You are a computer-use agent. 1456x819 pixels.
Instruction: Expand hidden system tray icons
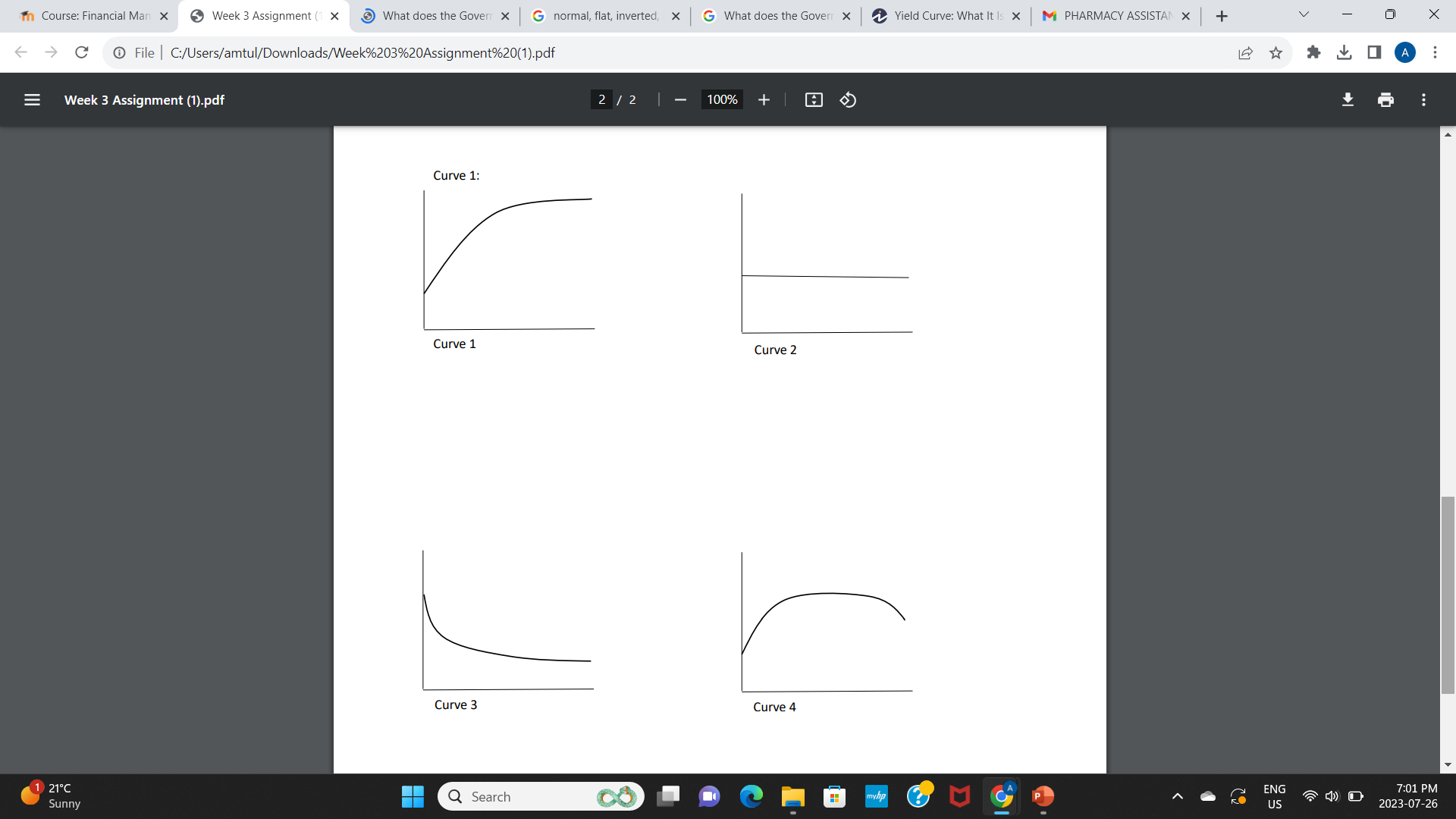coord(1177,797)
